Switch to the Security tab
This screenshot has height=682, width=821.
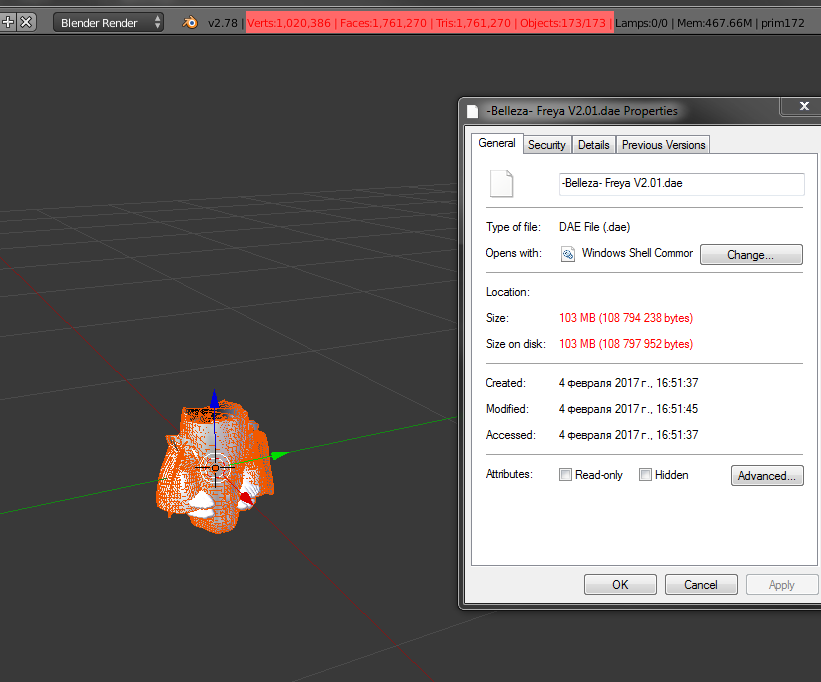coord(547,145)
